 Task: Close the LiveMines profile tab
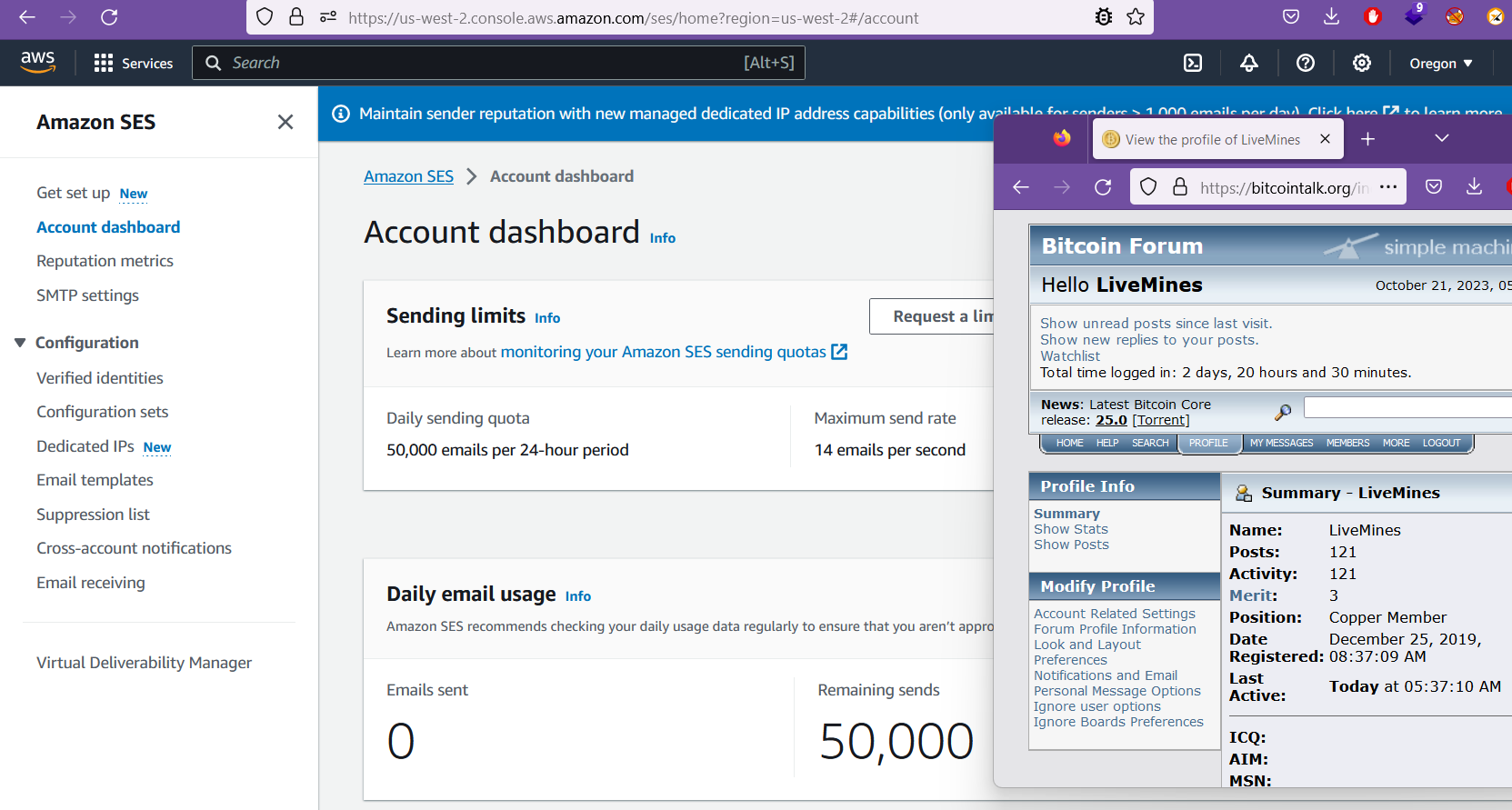point(1325,139)
